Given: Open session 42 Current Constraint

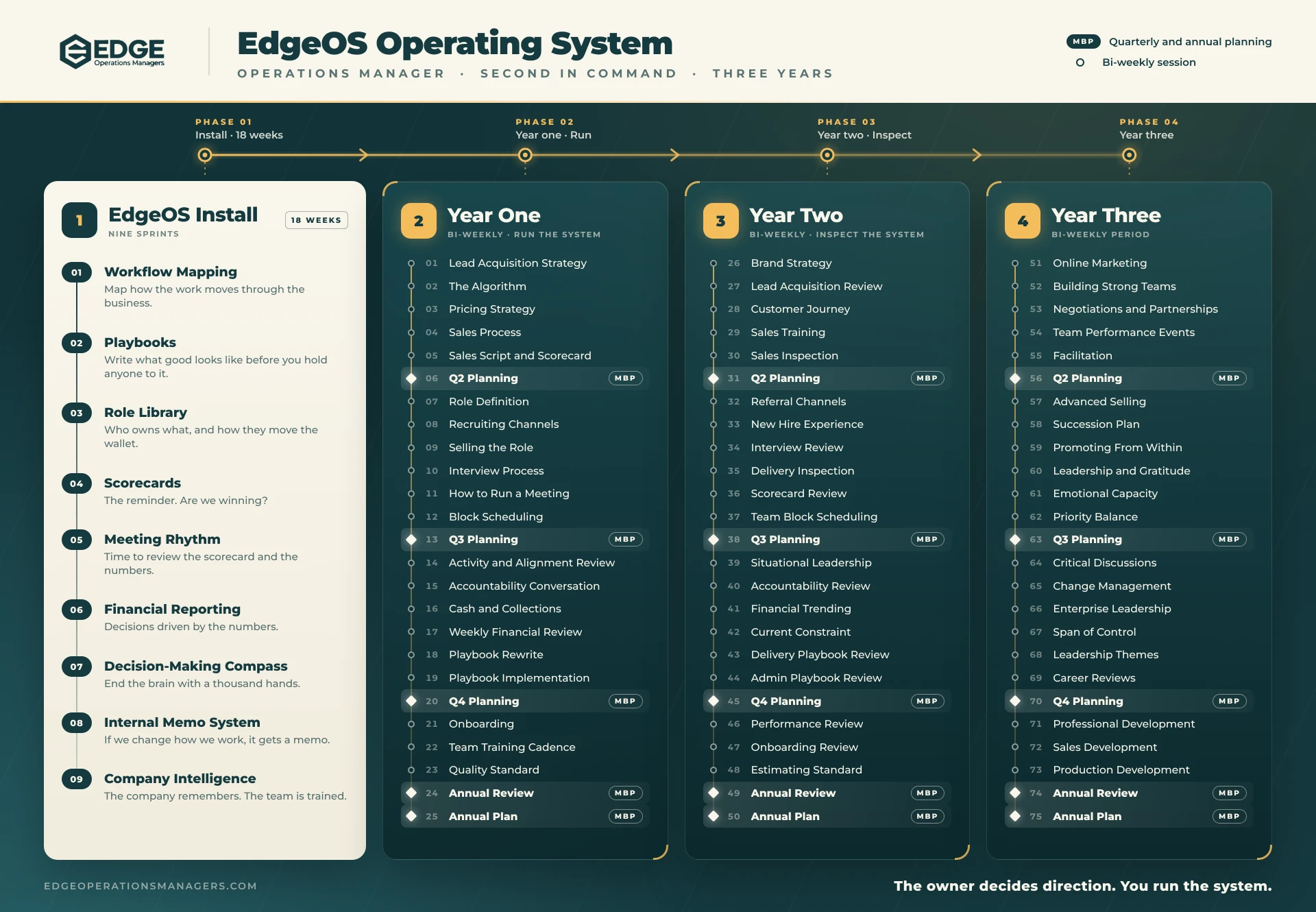Looking at the screenshot, I should [827, 632].
